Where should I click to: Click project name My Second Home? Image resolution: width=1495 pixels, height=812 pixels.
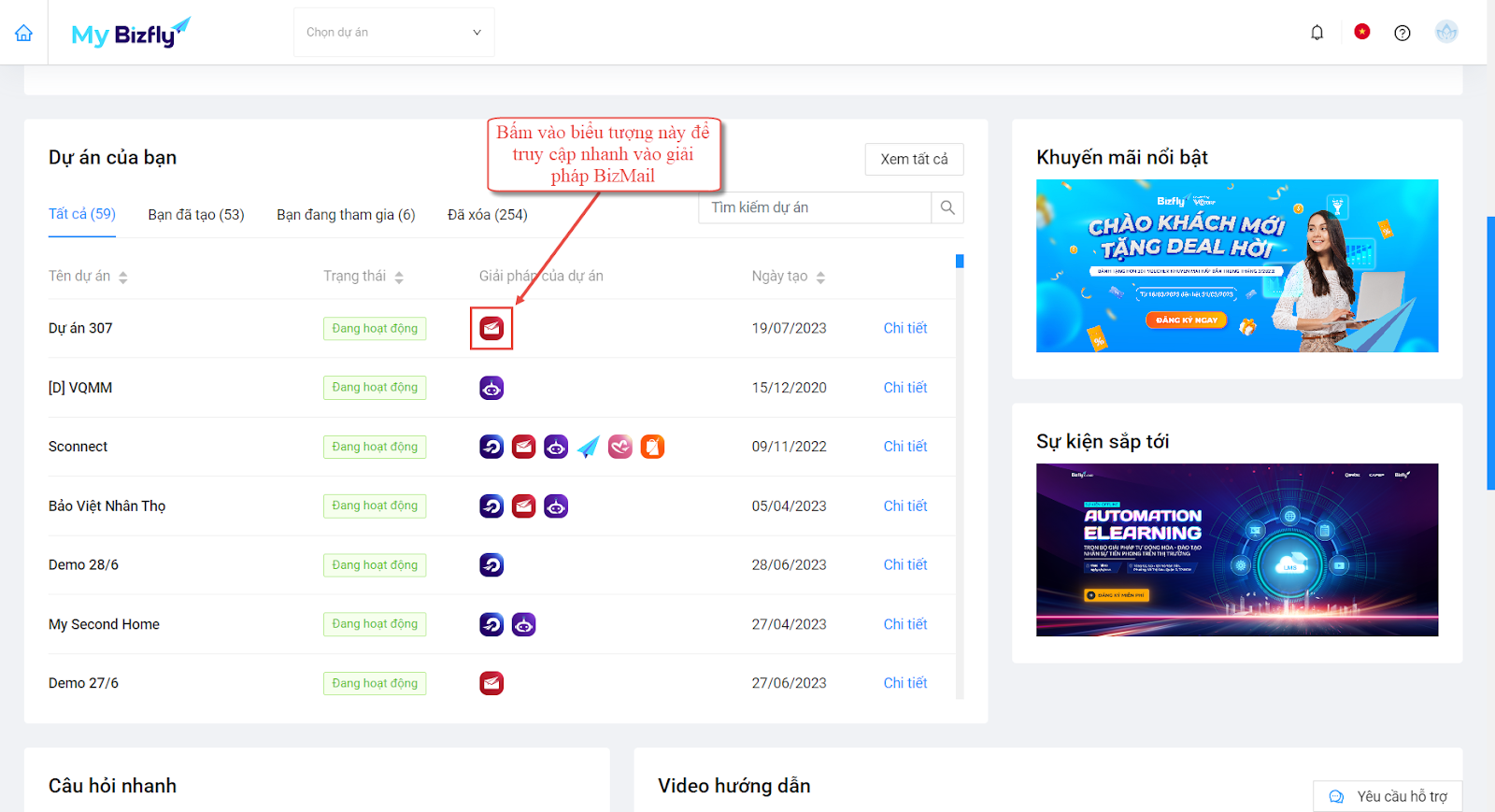104,624
